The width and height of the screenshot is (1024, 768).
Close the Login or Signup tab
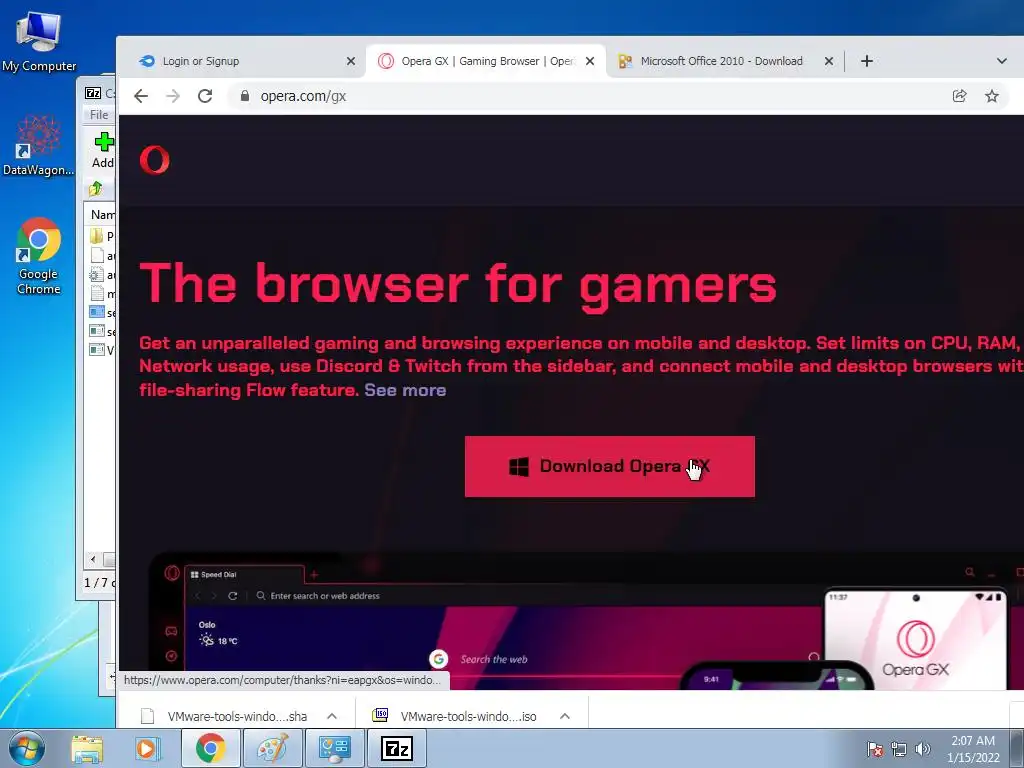tap(351, 61)
